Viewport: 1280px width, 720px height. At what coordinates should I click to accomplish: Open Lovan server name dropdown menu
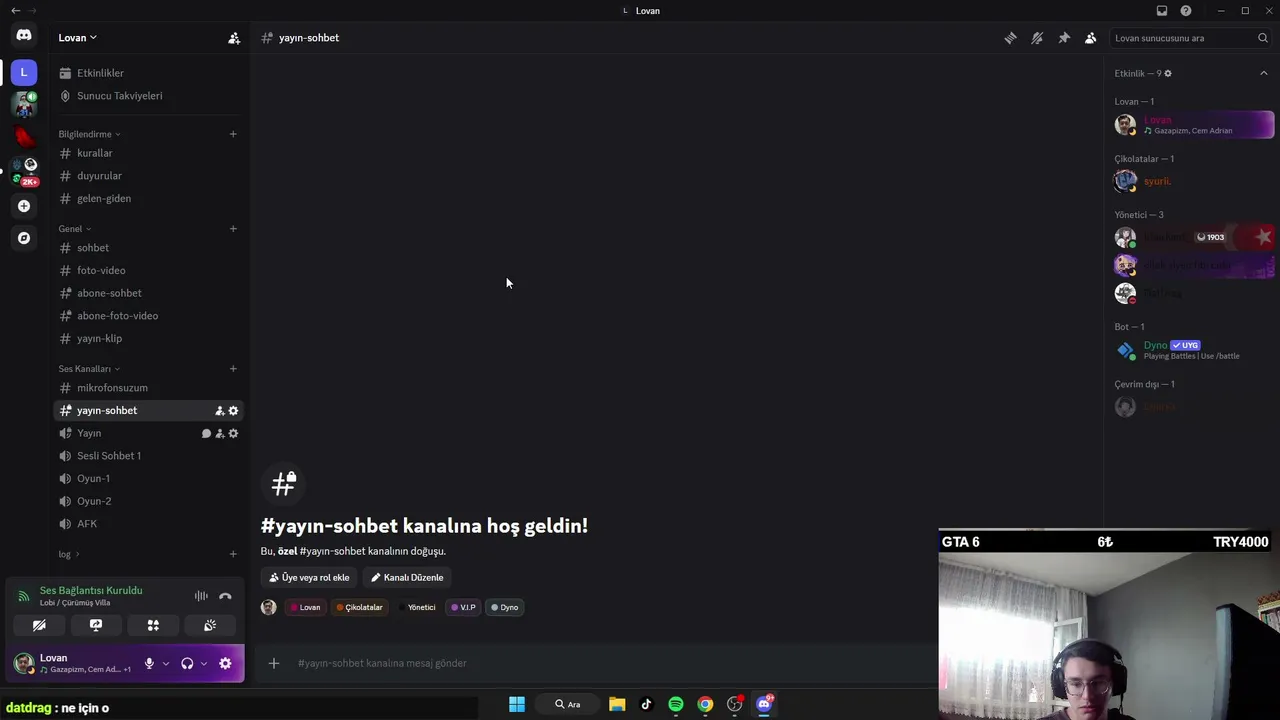(x=77, y=38)
